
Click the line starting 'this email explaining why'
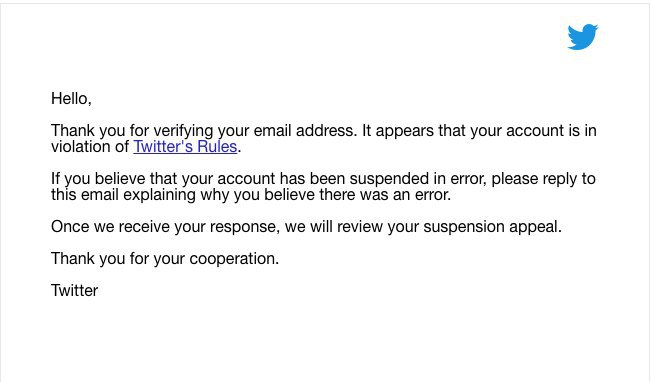click(251, 195)
